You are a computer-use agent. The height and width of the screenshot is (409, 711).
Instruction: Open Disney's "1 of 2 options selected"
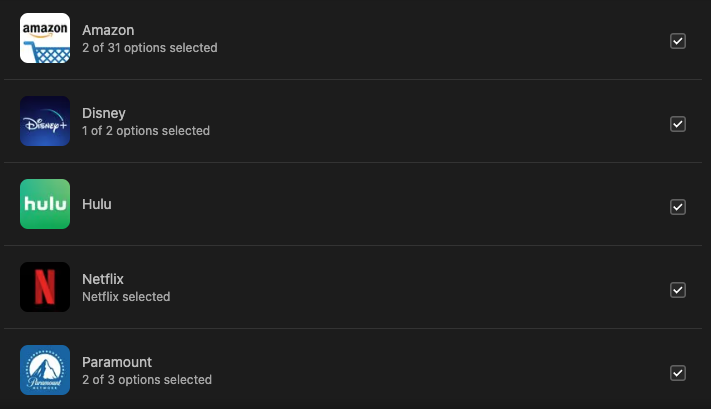(x=146, y=131)
